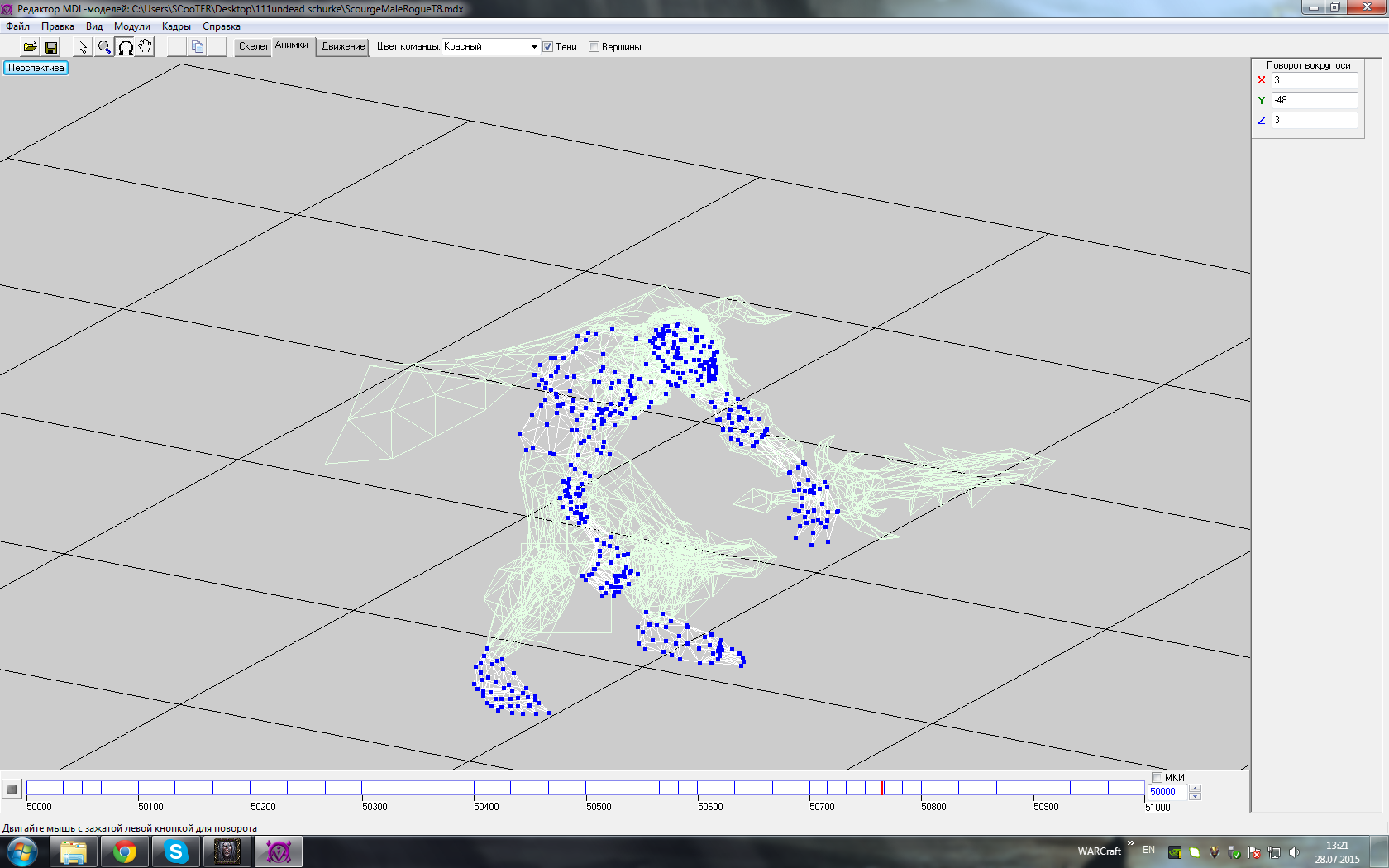Open the Action Center flag icon
The height and width of the screenshot is (868, 1389).
coord(1254,852)
